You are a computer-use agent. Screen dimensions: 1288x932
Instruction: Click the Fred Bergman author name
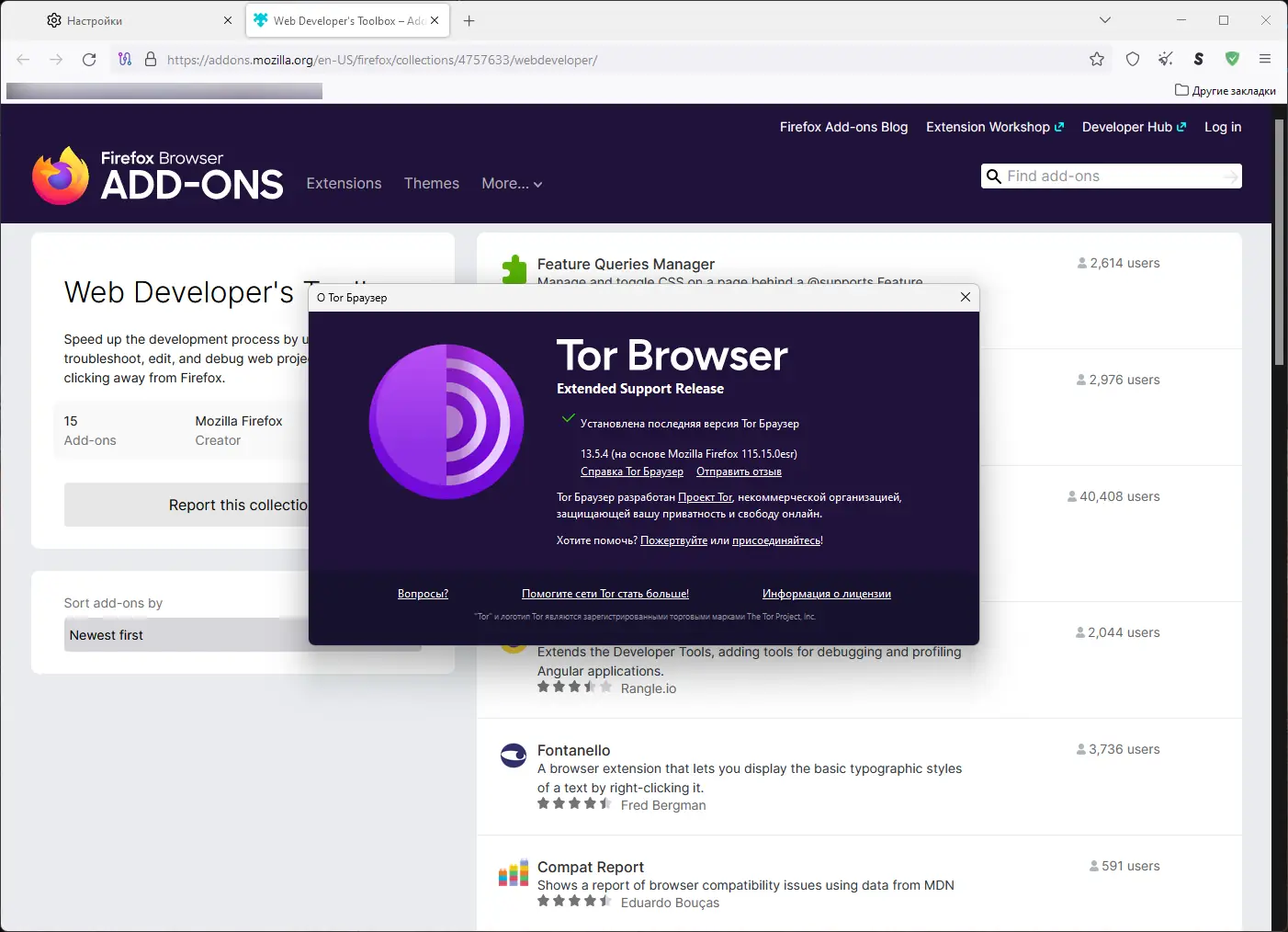coord(663,805)
